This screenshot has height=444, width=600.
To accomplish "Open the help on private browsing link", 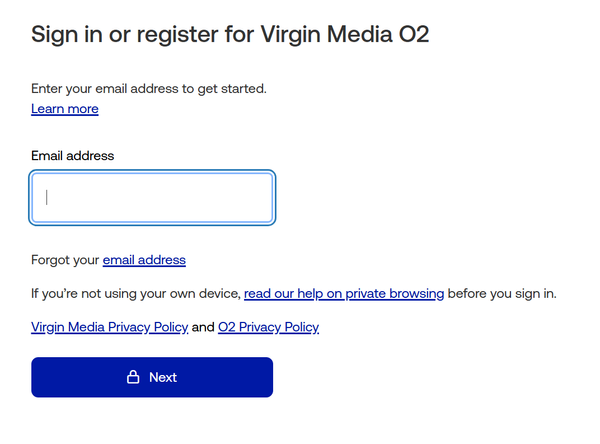I will coord(344,294).
